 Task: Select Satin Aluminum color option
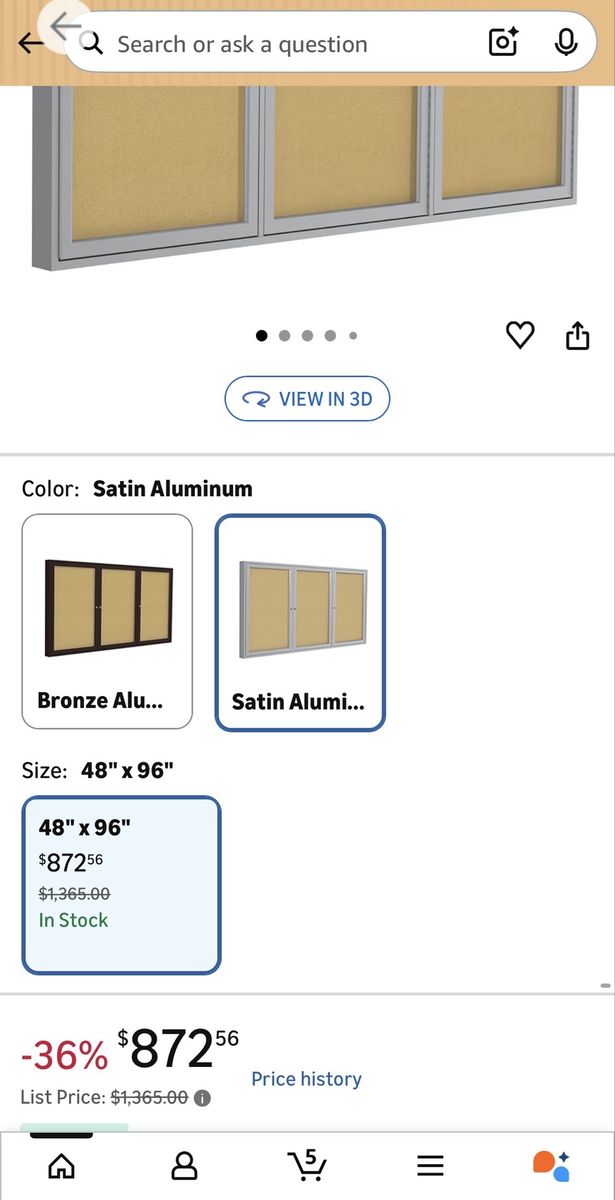(300, 621)
